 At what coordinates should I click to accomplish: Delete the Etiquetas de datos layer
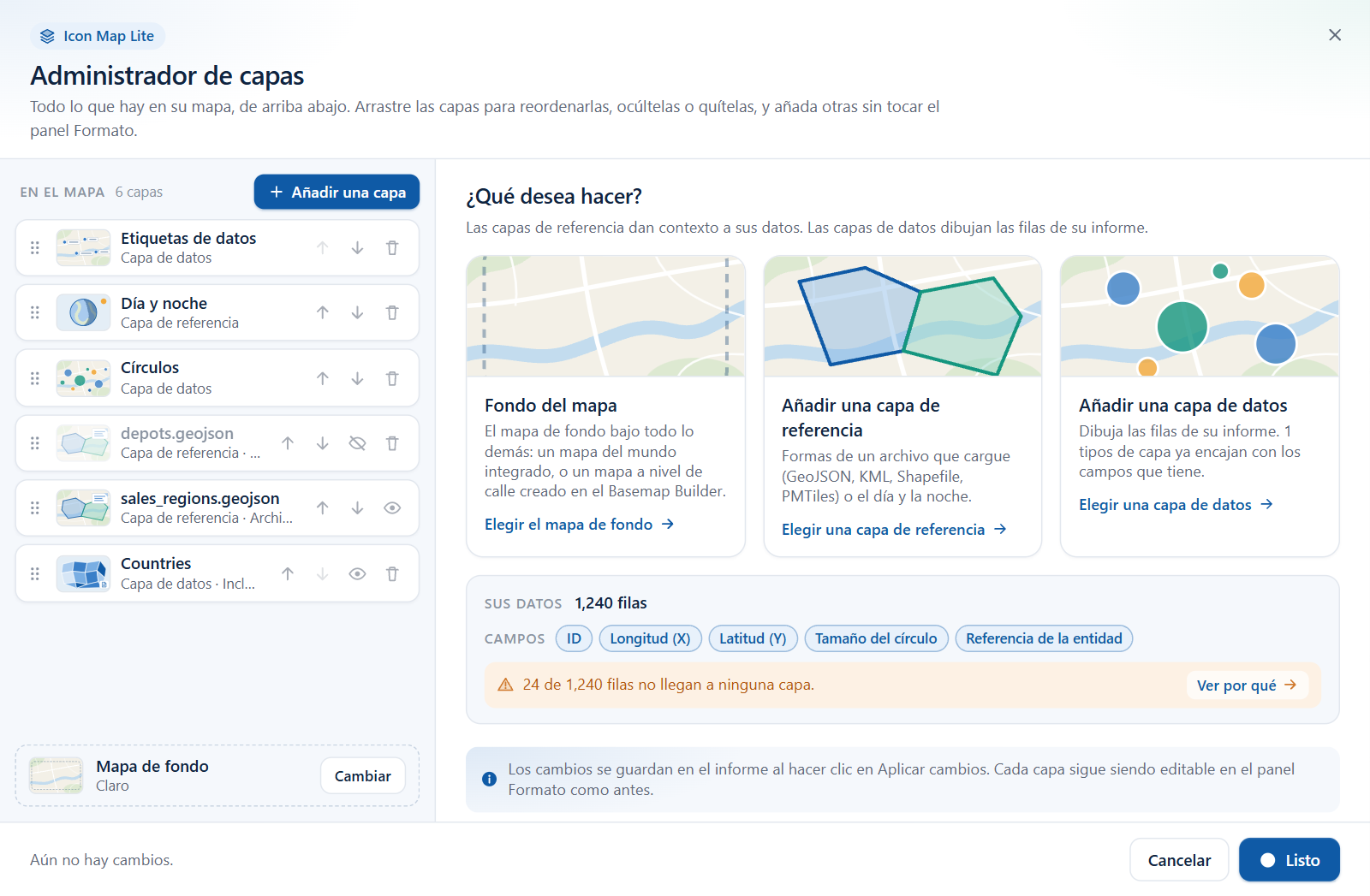[x=392, y=248]
